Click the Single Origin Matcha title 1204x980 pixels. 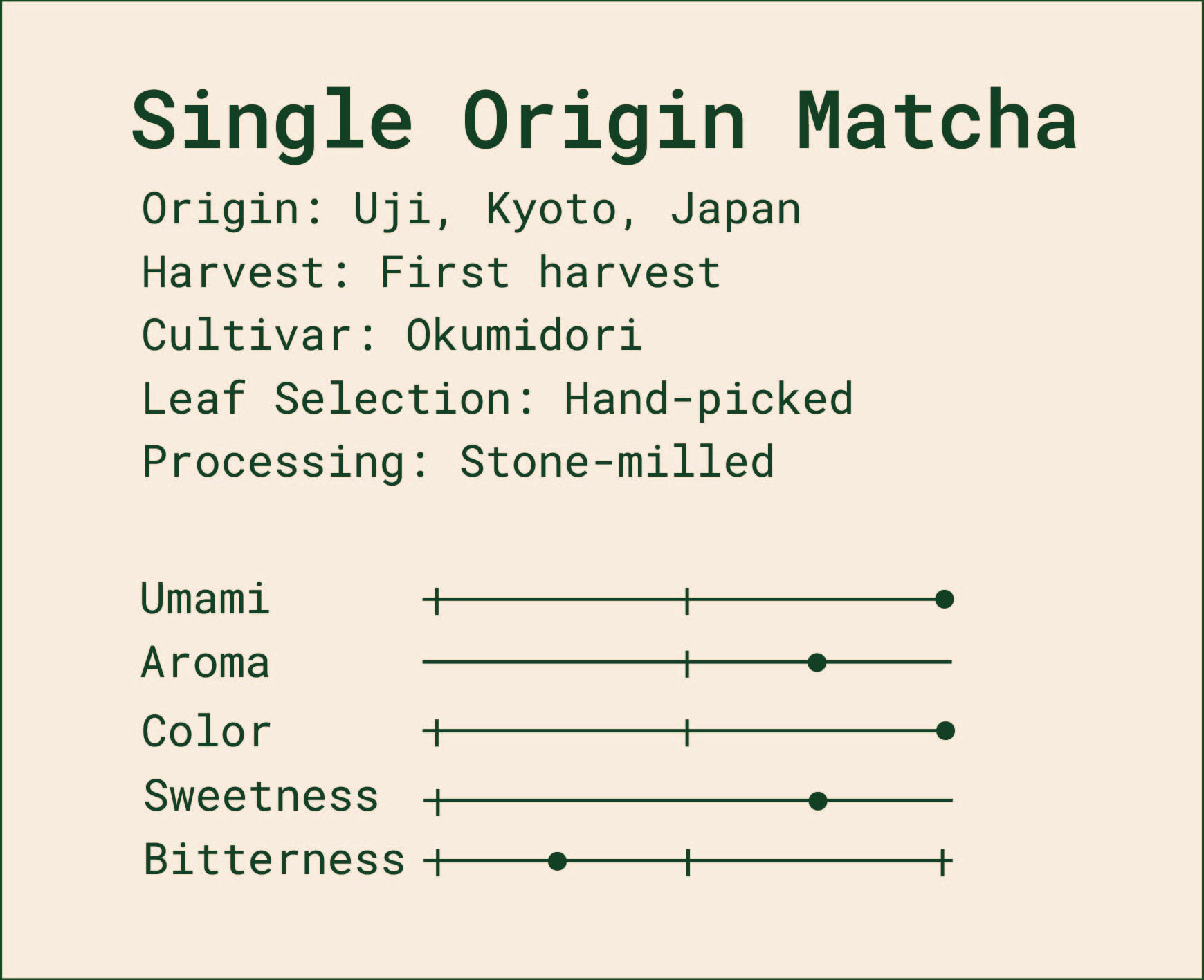(x=603, y=122)
